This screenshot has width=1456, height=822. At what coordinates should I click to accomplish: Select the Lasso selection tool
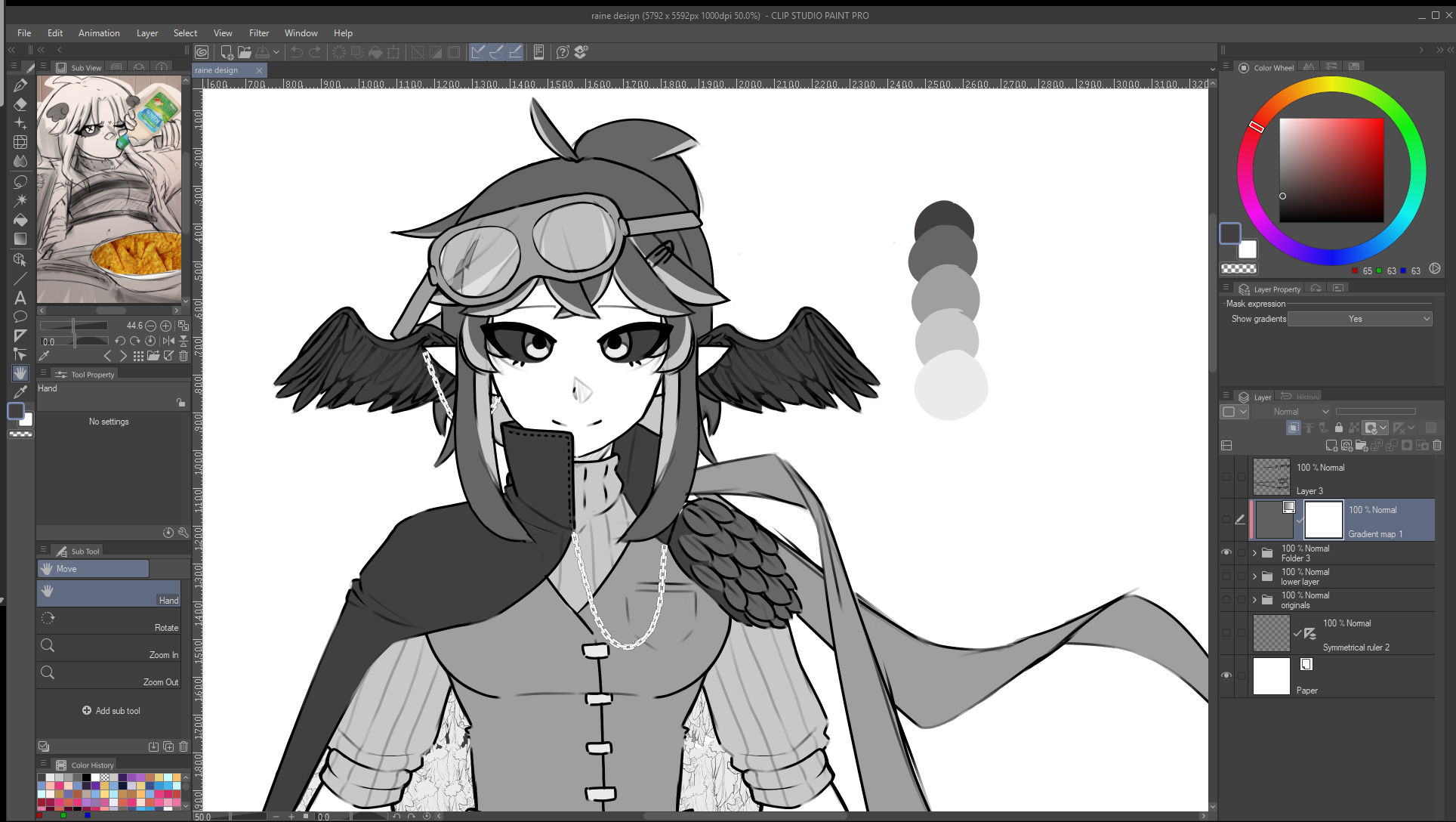click(x=20, y=181)
